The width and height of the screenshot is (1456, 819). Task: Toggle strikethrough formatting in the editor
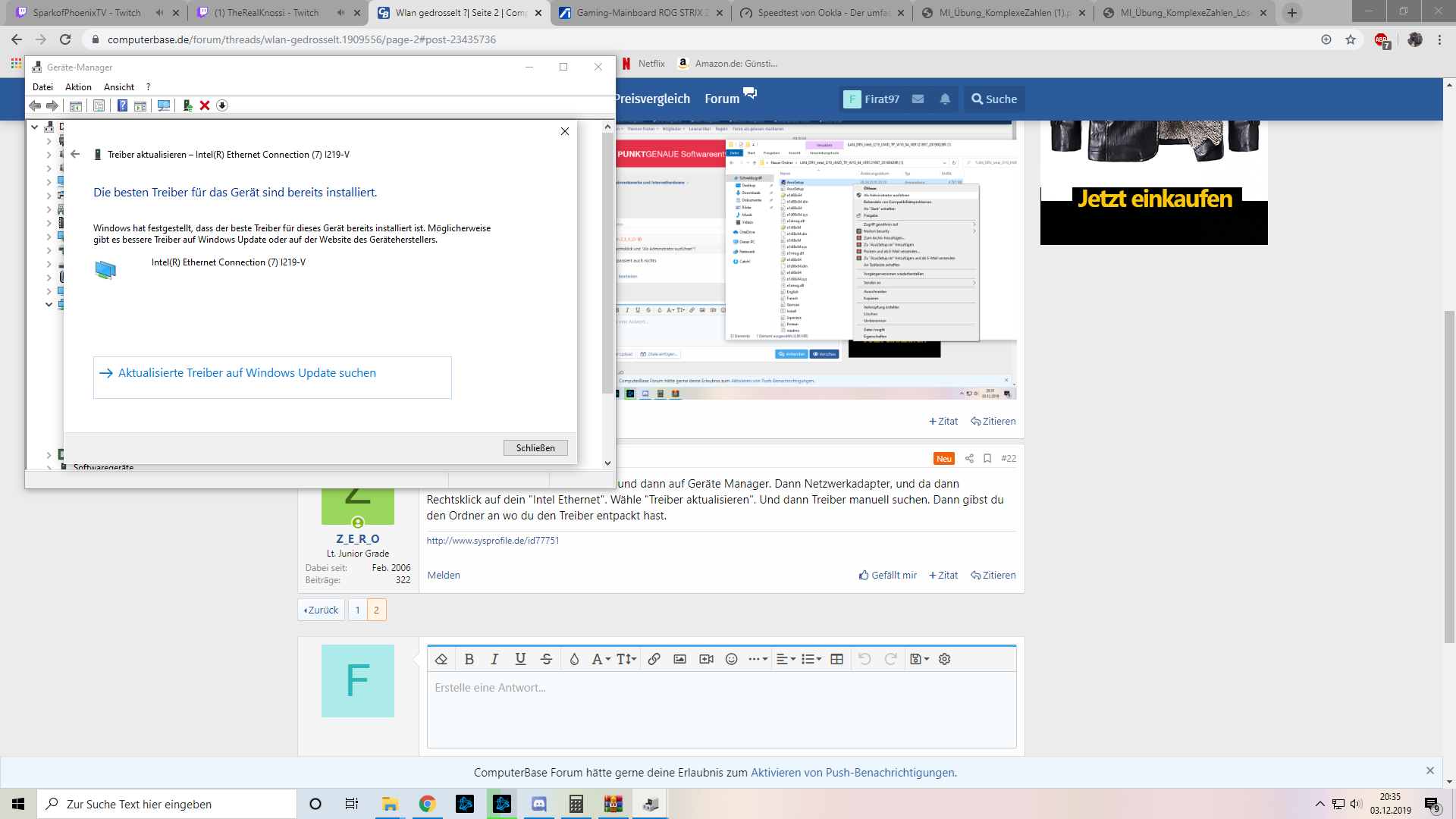click(x=546, y=659)
